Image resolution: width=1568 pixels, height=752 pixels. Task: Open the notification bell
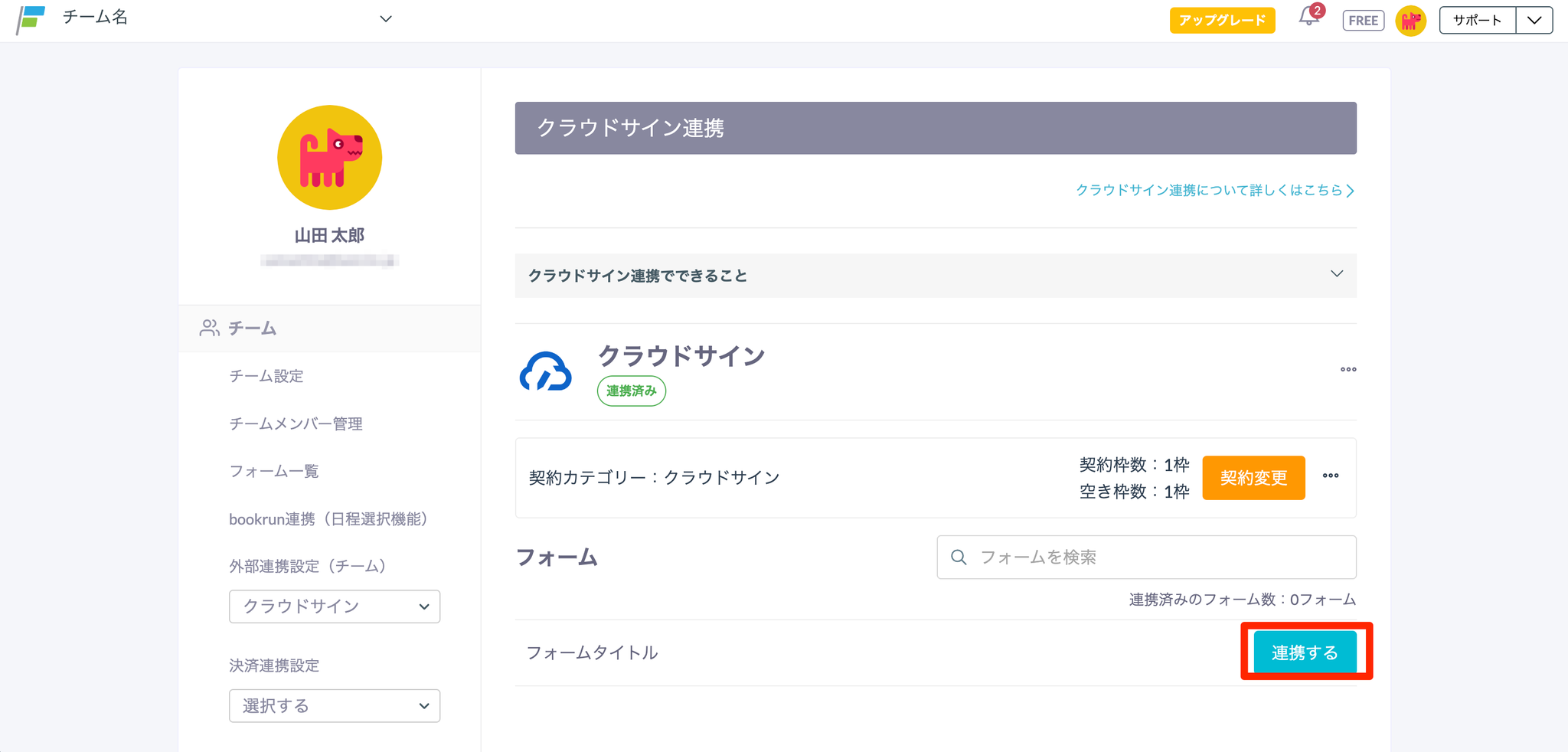[1309, 18]
